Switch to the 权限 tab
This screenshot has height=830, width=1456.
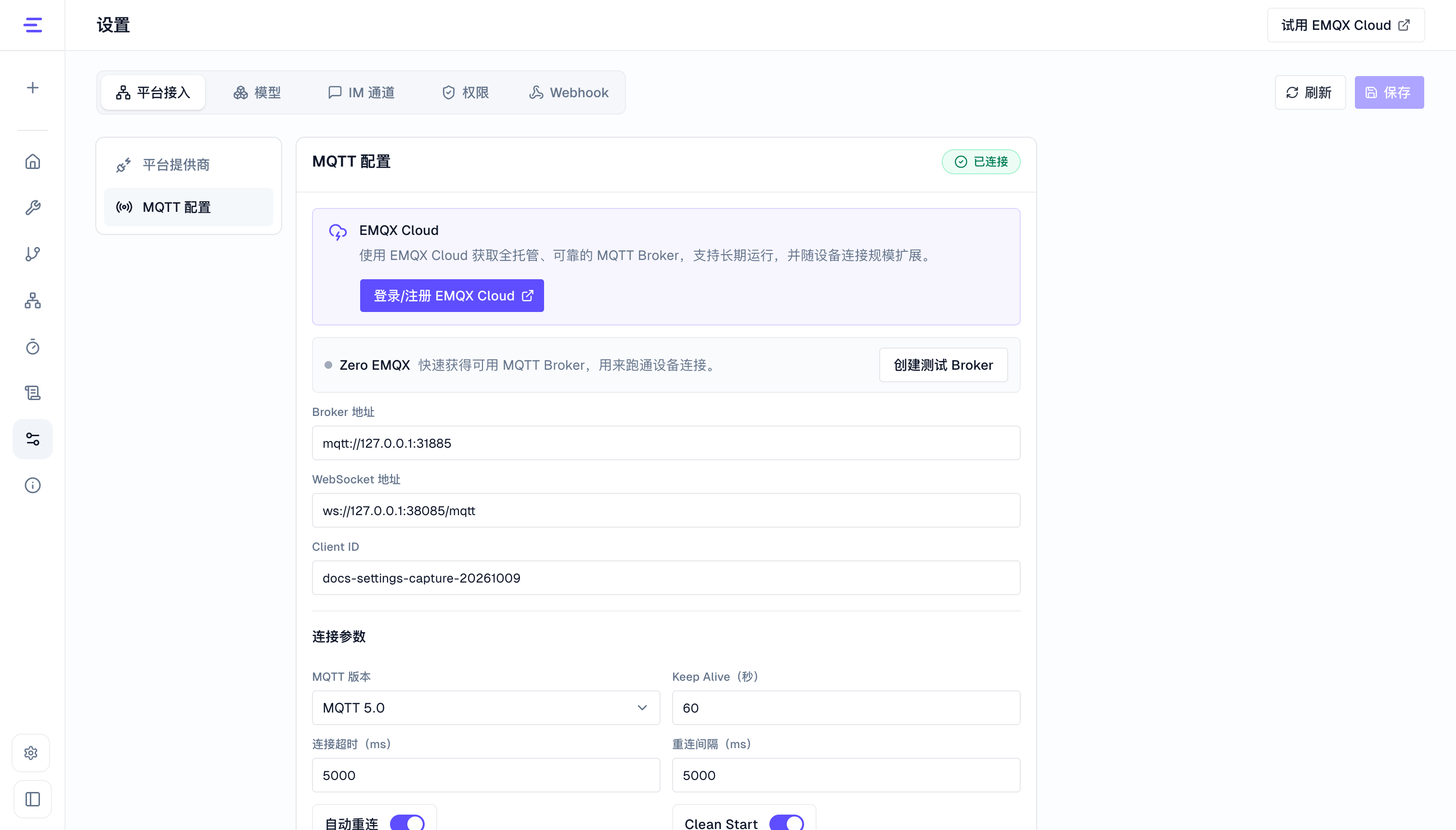465,92
